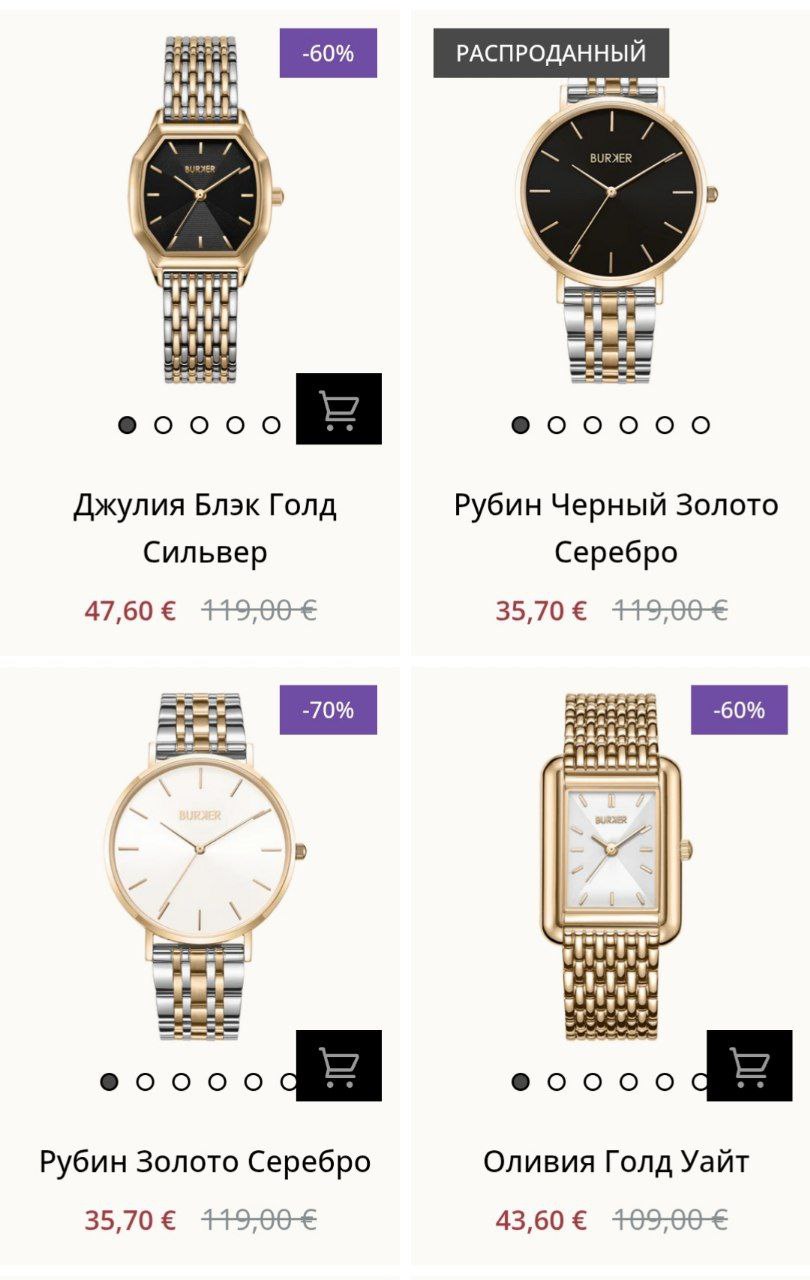
Task: Select last image dot for Рубин Черный Золото Серебро
Action: [x=700, y=425]
